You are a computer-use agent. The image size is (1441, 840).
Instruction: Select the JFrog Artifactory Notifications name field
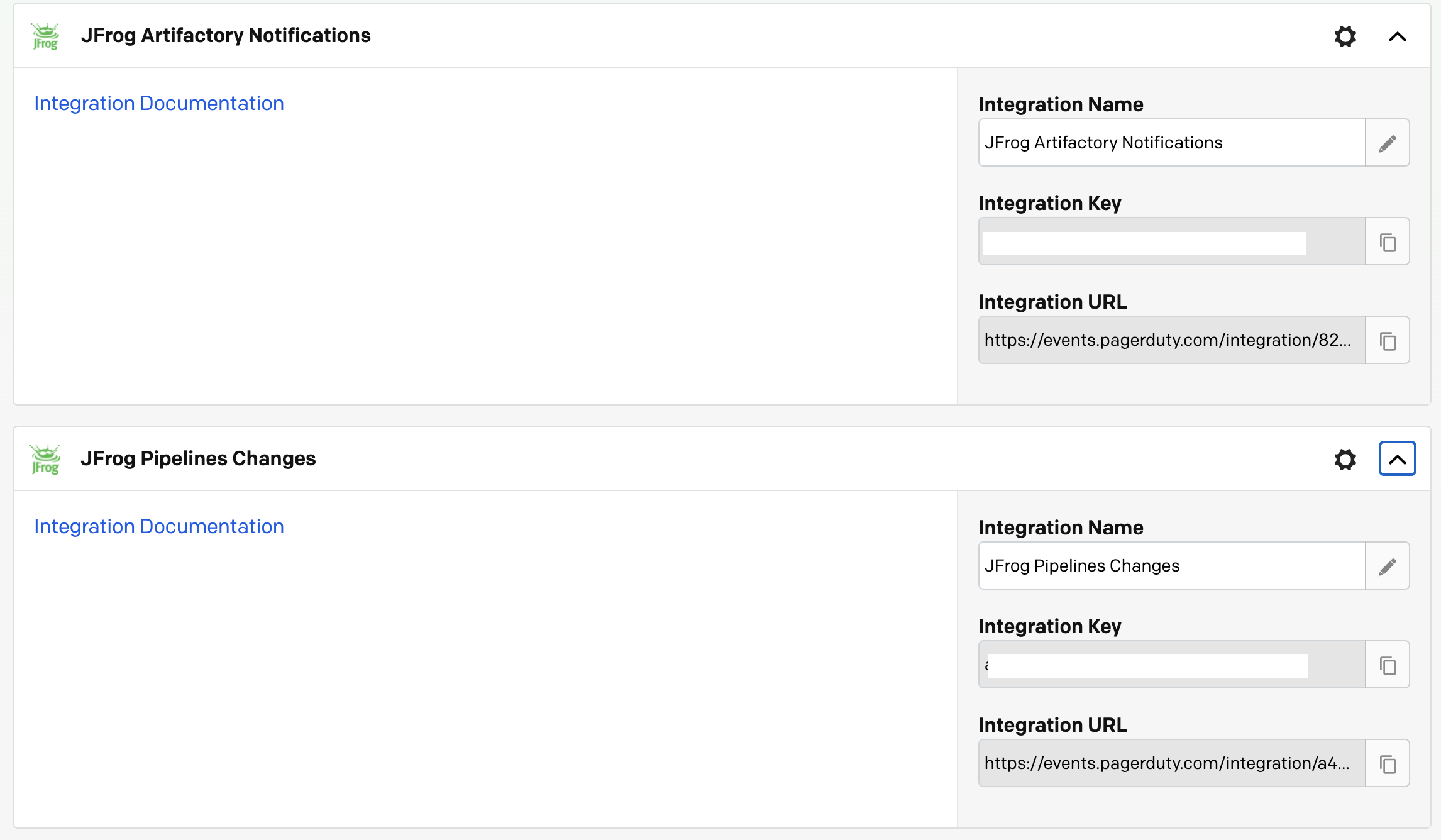(x=1172, y=143)
